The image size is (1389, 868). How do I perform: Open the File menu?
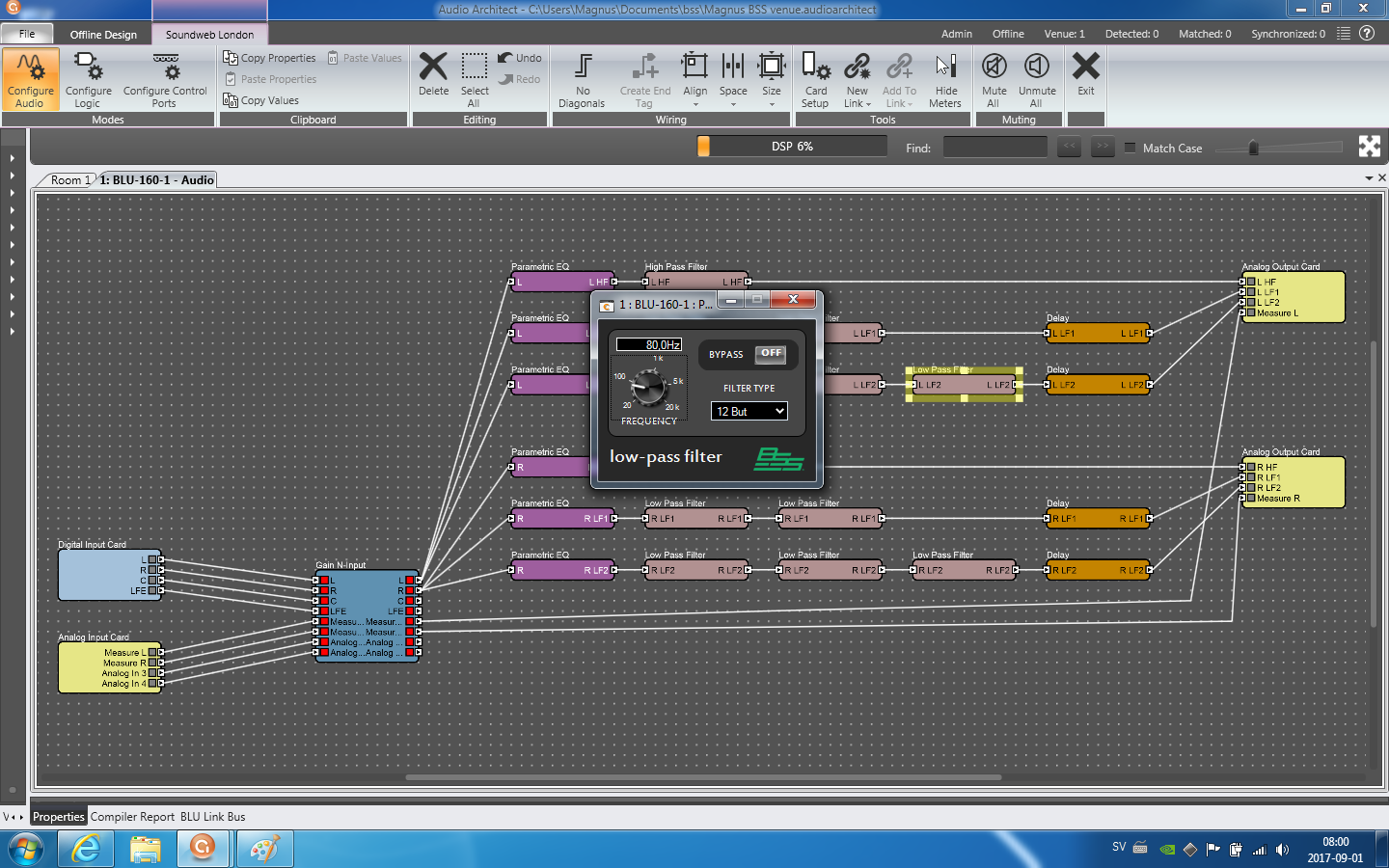point(27,34)
